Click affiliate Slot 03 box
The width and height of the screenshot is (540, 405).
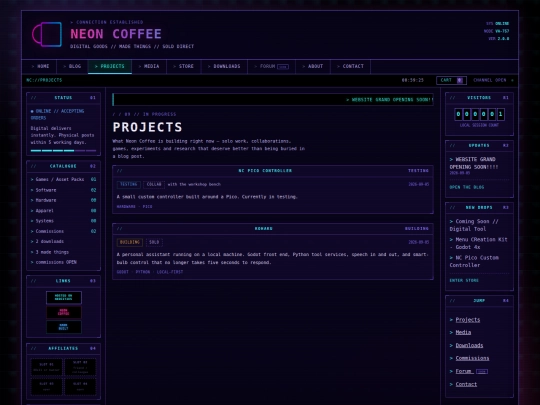click(x=46, y=386)
